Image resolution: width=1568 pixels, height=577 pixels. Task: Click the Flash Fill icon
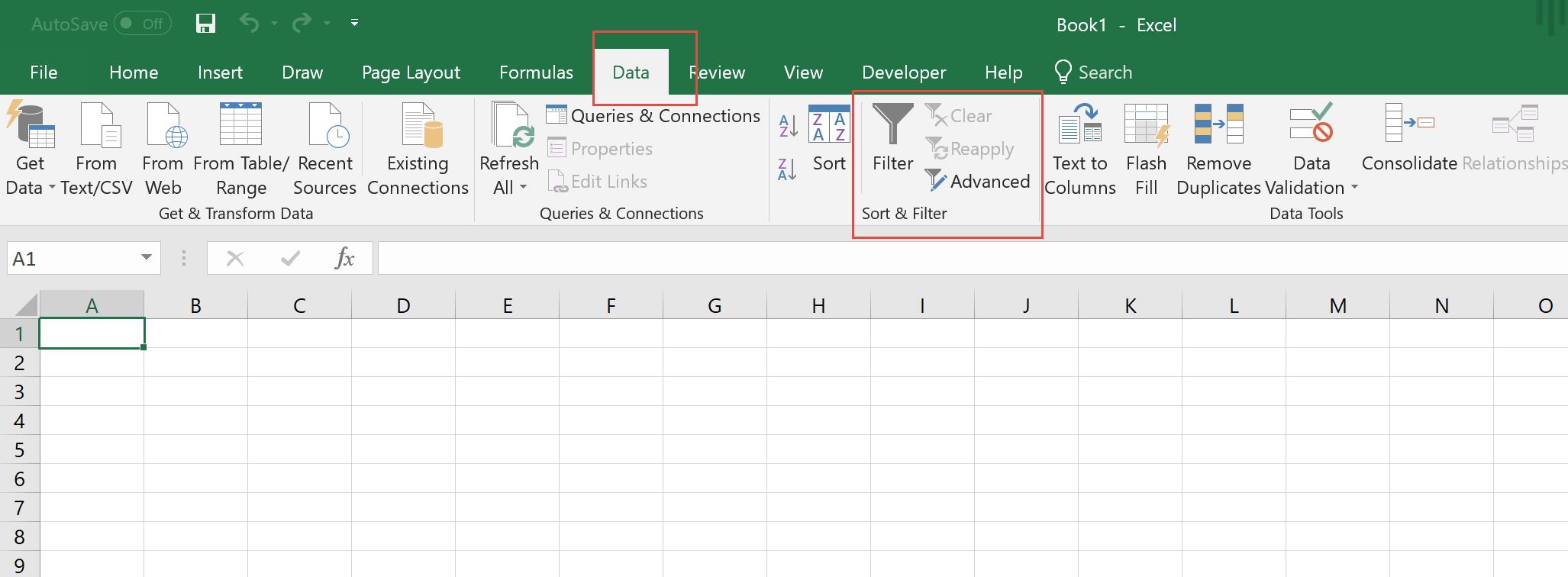click(1146, 126)
